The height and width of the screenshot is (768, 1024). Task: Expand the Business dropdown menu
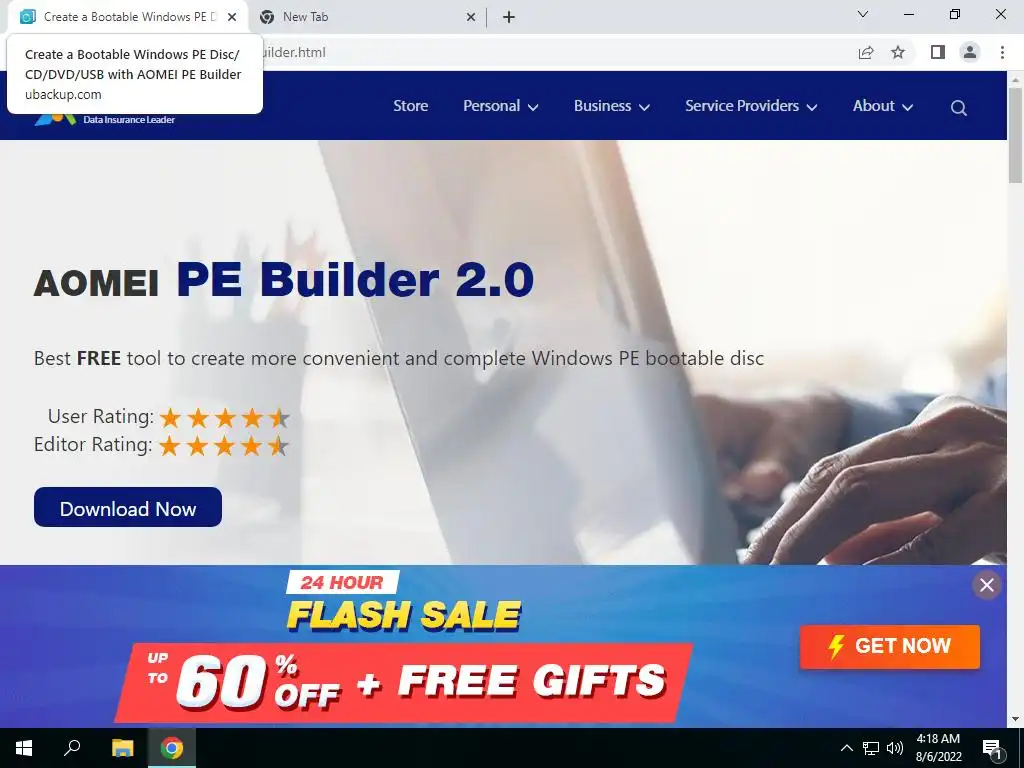click(x=611, y=106)
